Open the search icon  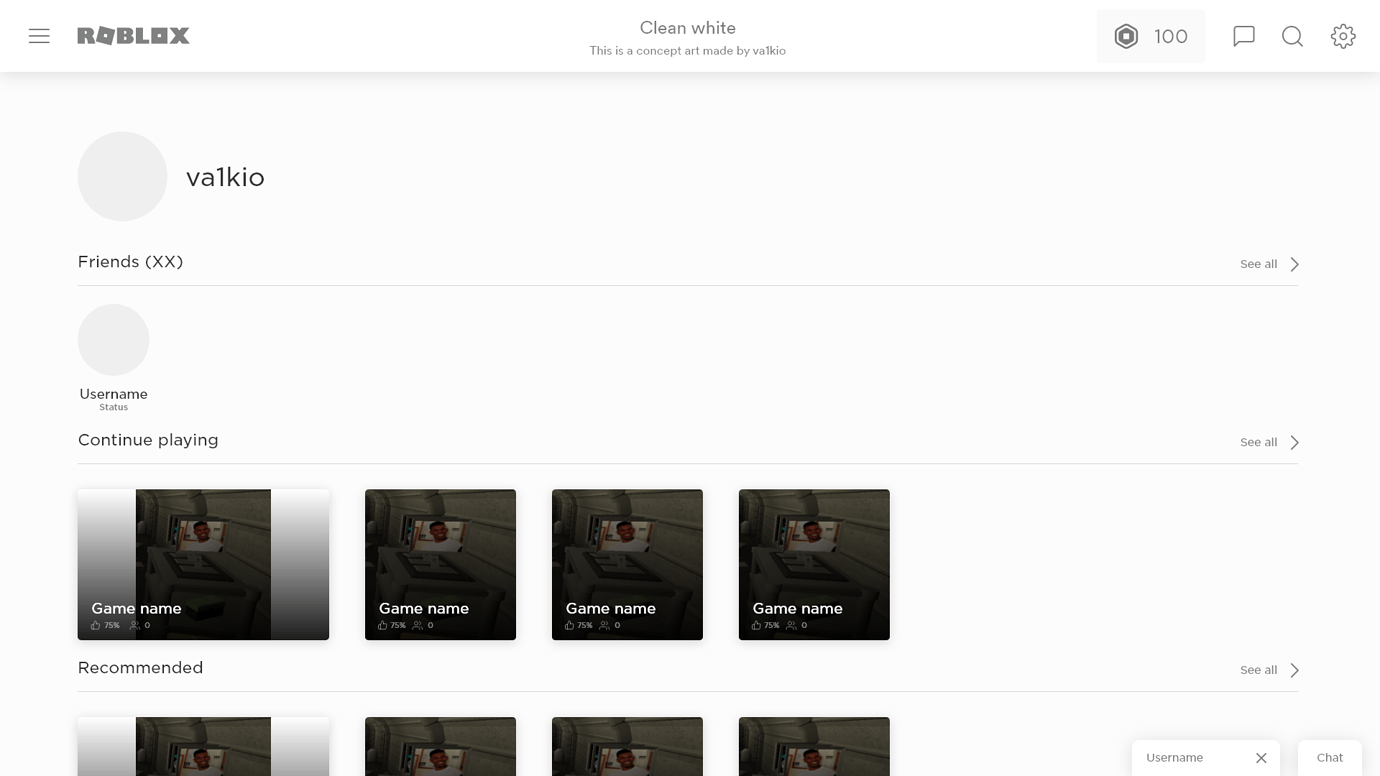1292,36
